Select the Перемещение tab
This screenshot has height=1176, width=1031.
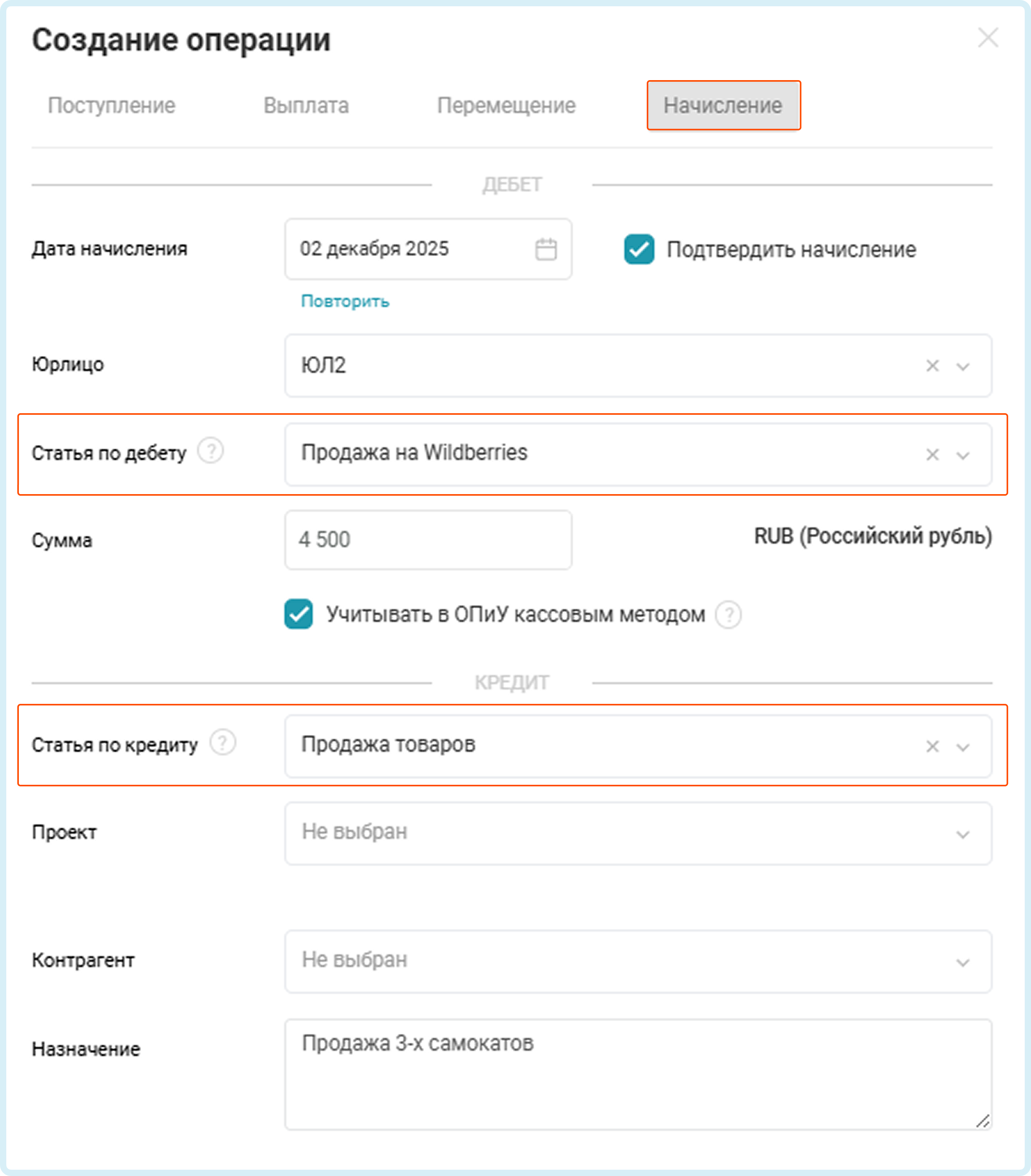(x=506, y=106)
